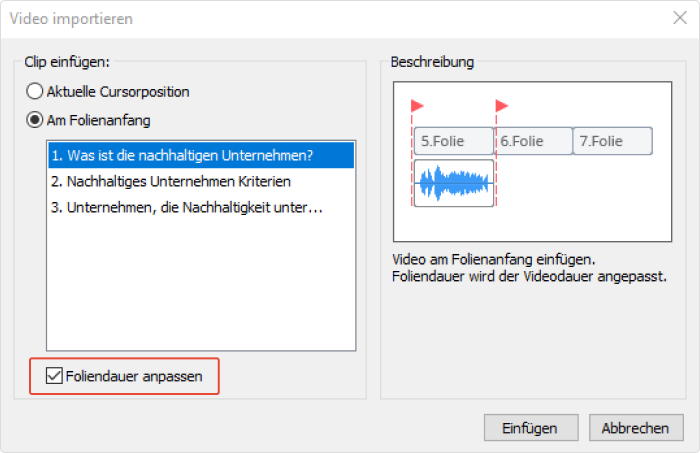Screen dimensions: 700x453
Task: Click the 'Clip einfügen:' group label
Action: (67, 62)
